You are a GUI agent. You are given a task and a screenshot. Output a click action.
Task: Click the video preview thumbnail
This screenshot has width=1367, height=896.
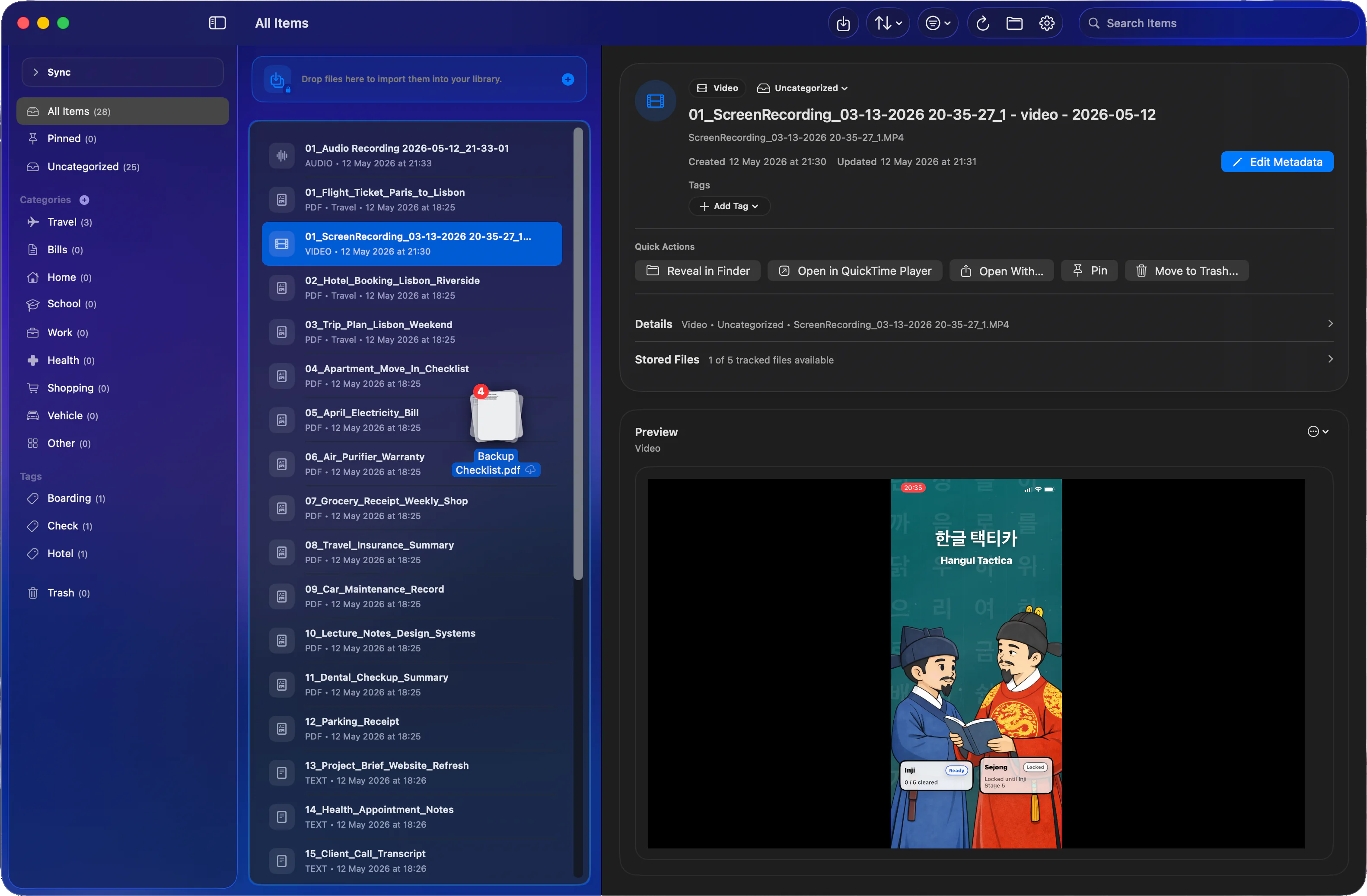[976, 663]
